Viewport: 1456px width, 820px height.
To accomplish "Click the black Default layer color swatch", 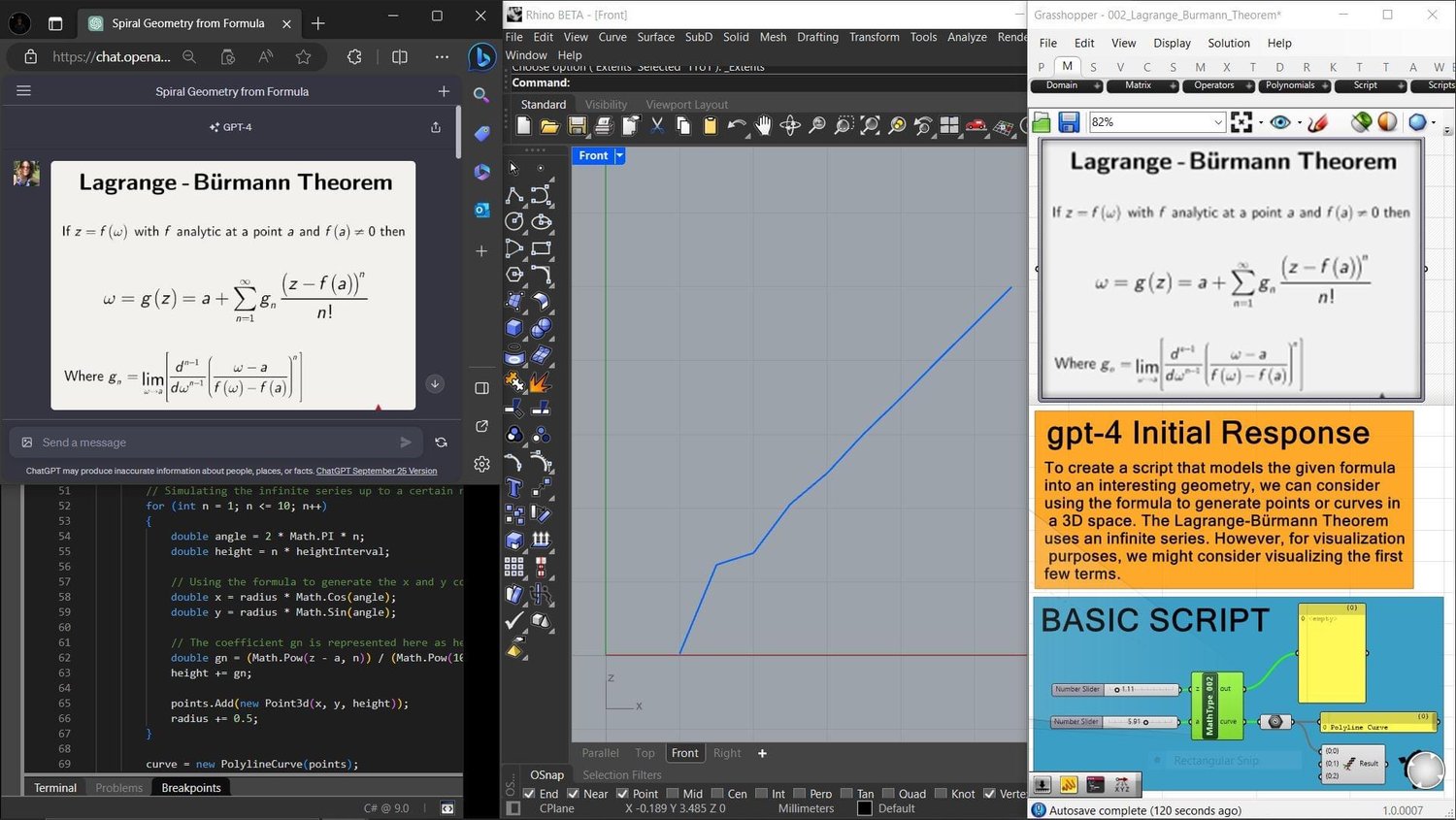I will (865, 808).
